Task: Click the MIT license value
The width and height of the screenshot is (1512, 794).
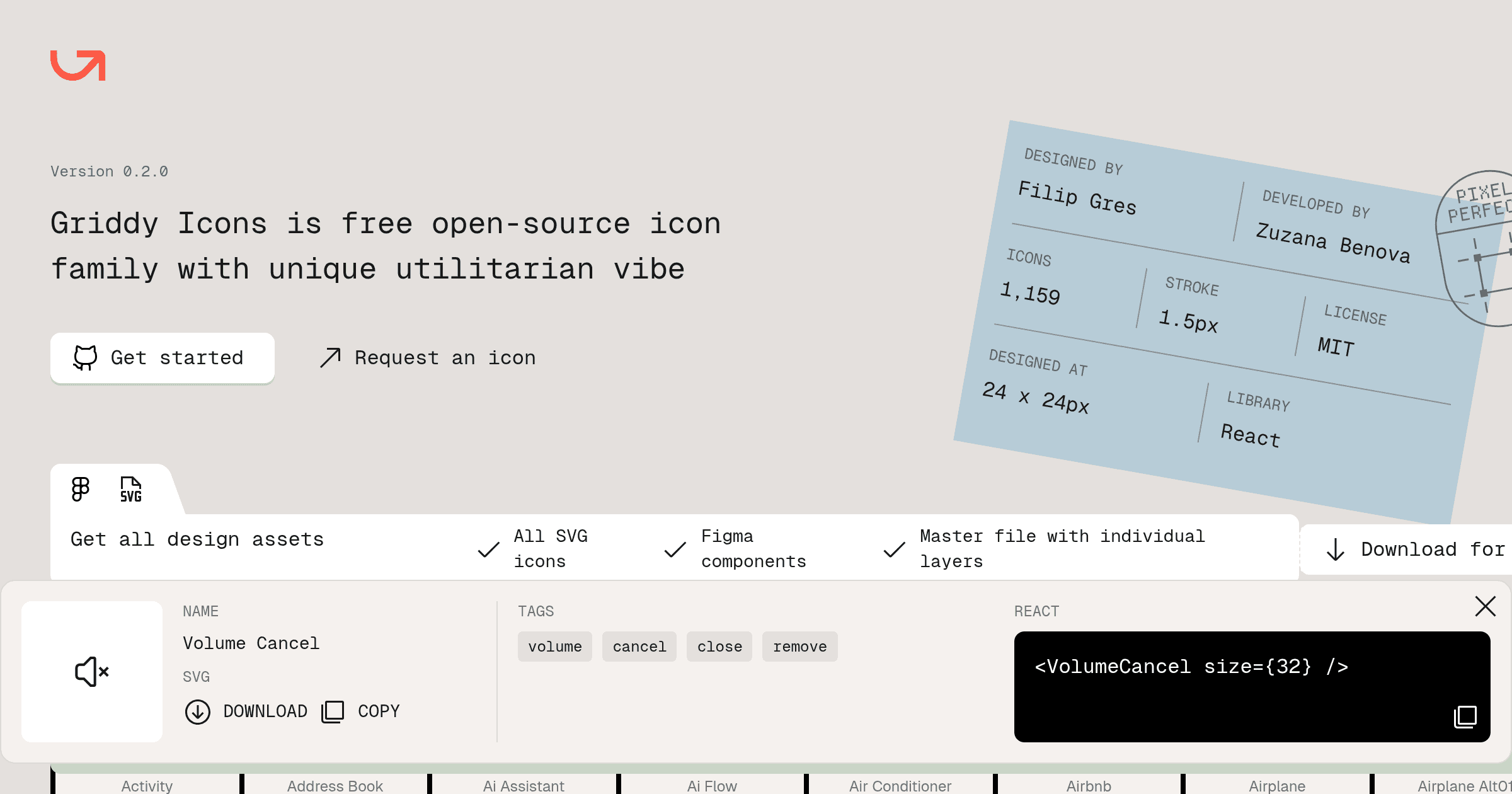Action: [1336, 347]
